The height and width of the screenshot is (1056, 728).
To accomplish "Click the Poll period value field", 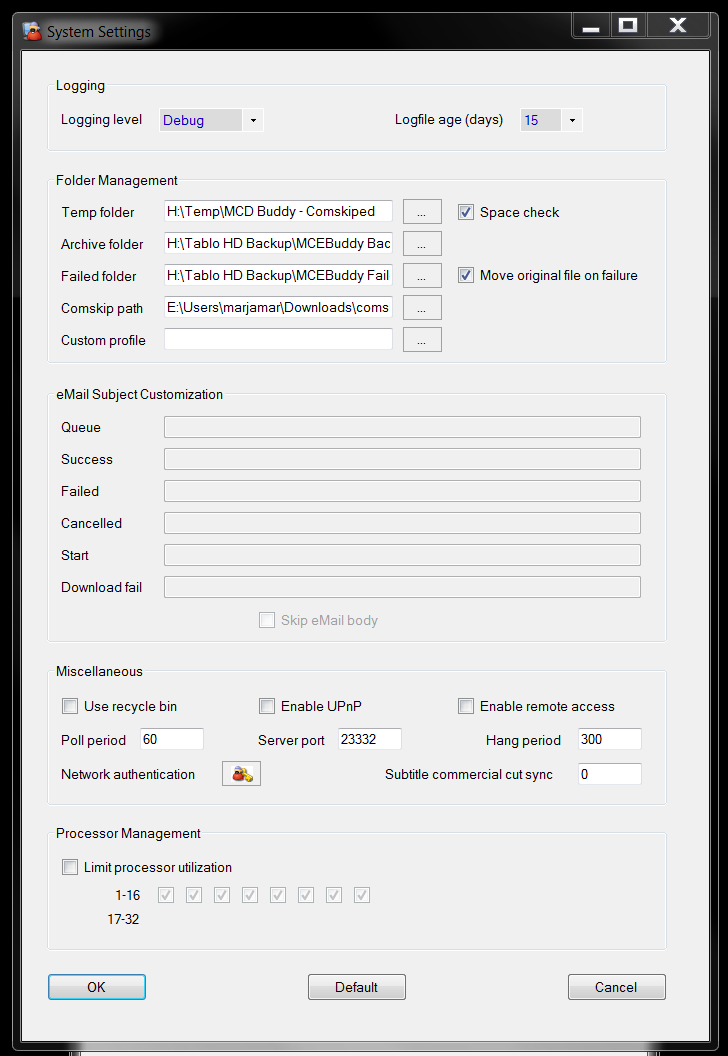I will pyautogui.click(x=172, y=739).
